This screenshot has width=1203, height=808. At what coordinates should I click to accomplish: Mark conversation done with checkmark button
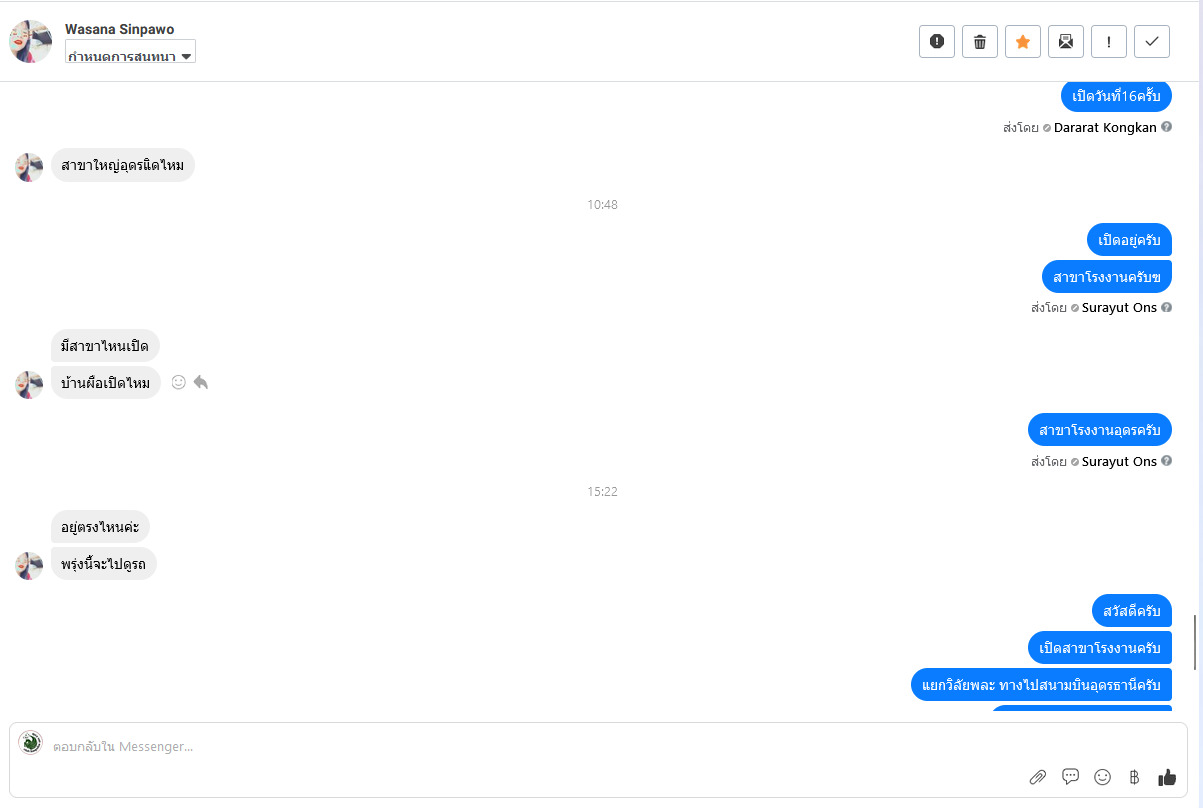click(x=1152, y=41)
